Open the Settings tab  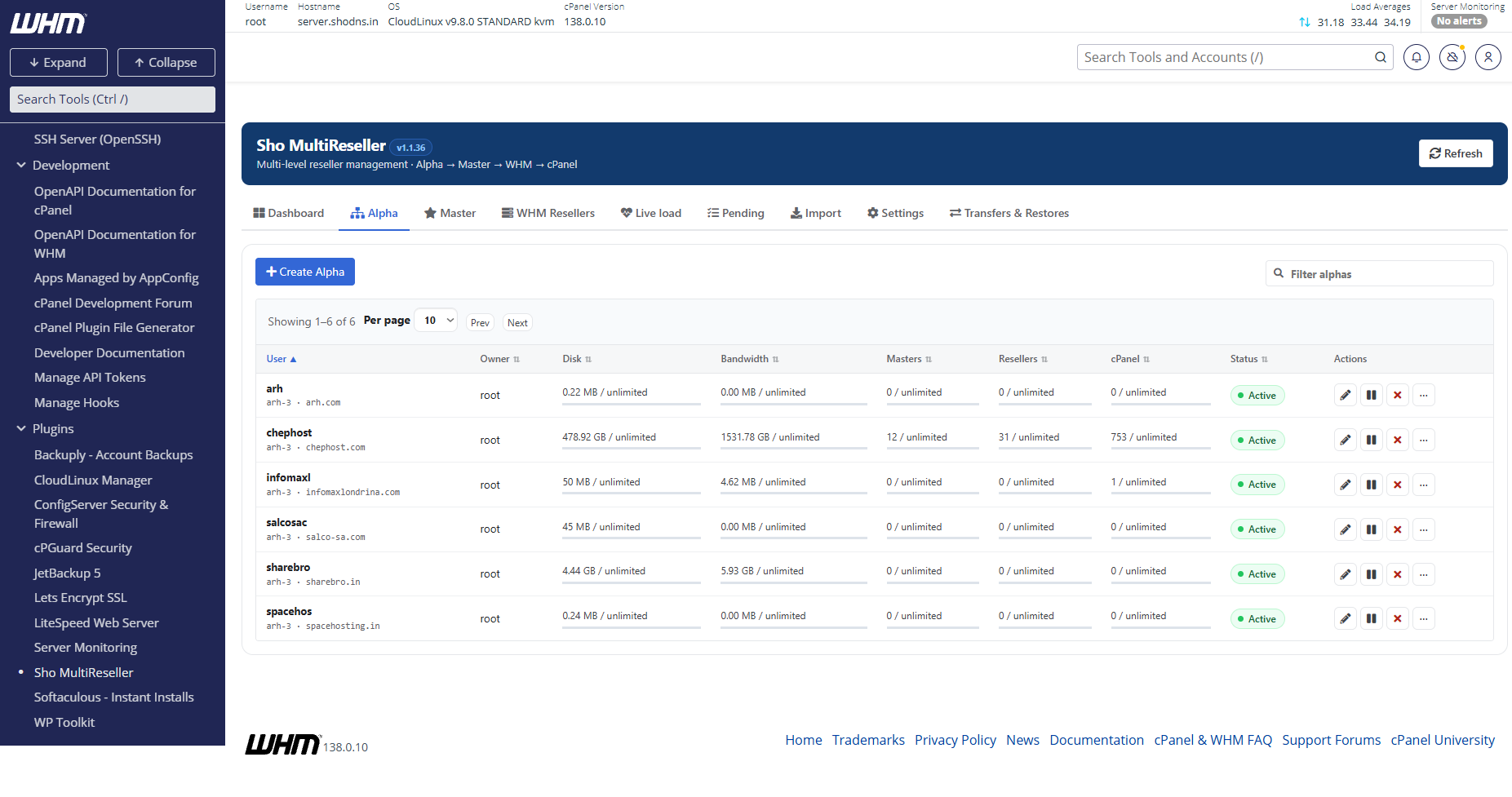(896, 213)
